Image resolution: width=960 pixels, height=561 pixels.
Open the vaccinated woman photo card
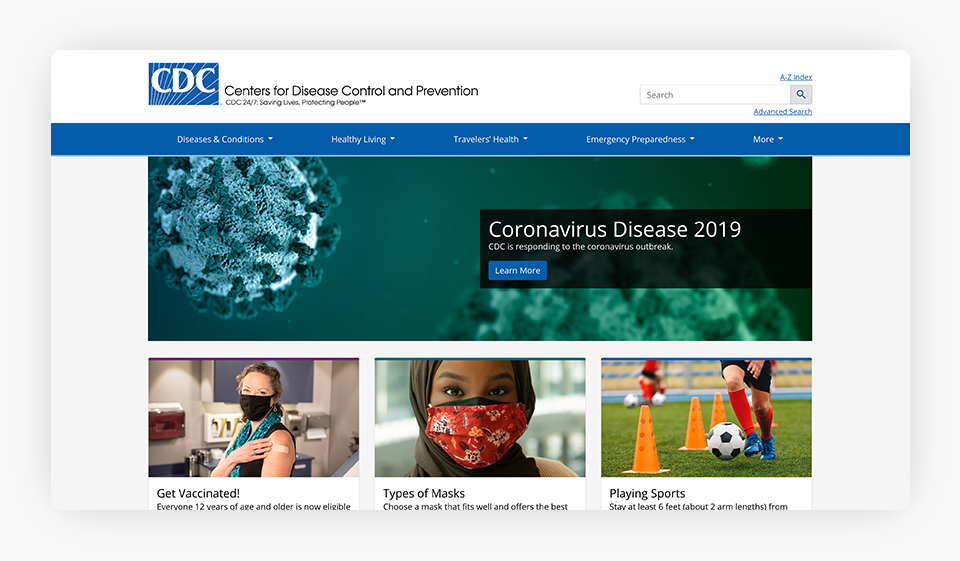(x=253, y=418)
